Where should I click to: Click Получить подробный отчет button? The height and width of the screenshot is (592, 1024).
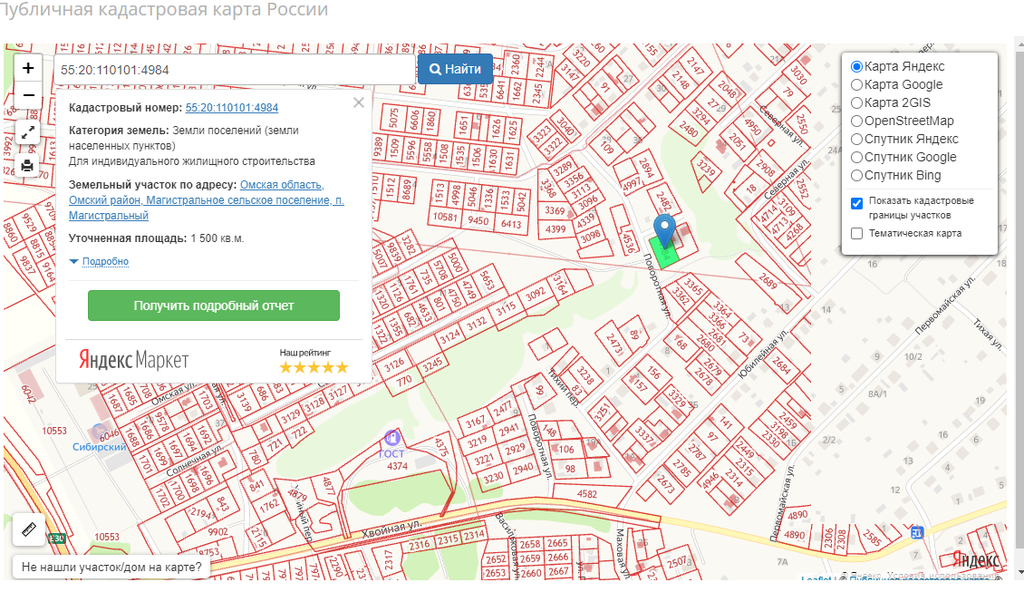(214, 305)
